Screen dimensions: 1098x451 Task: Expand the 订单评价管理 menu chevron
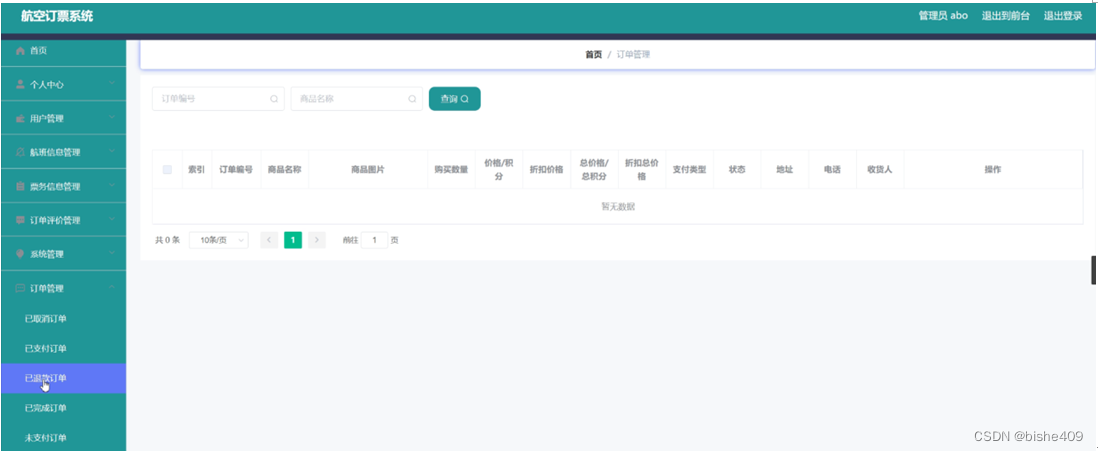click(x=112, y=220)
